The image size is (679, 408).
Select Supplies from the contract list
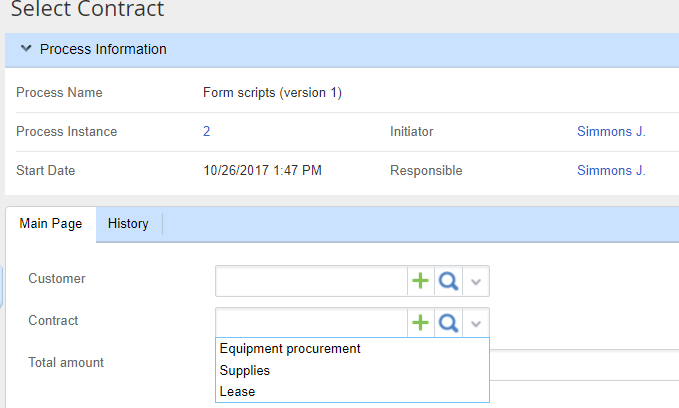tap(245, 370)
